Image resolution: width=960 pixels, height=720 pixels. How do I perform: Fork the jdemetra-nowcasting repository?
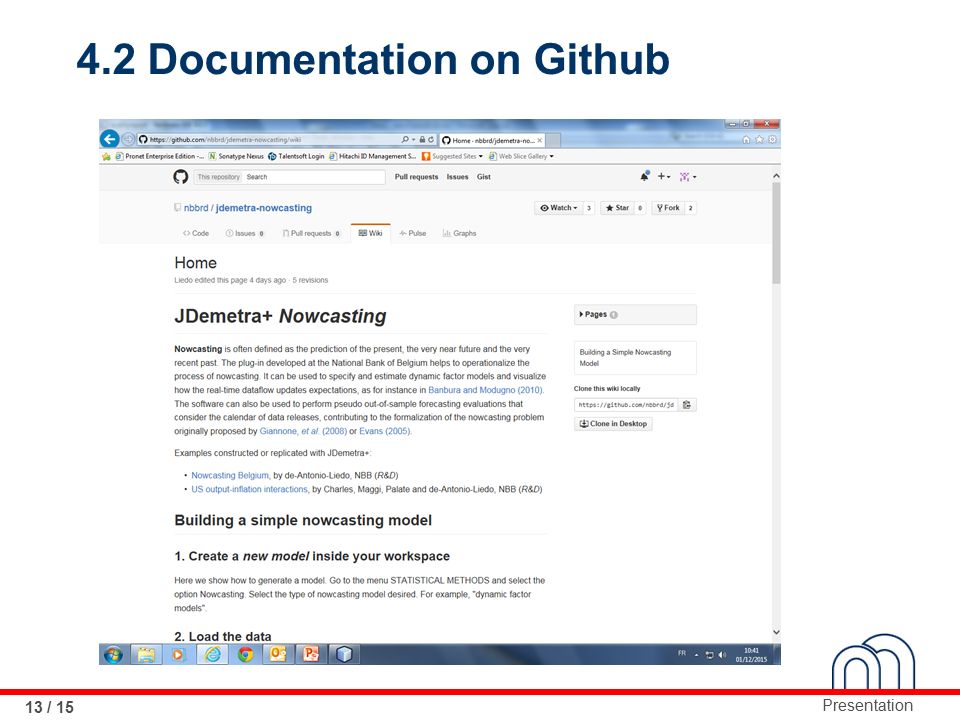click(668, 208)
